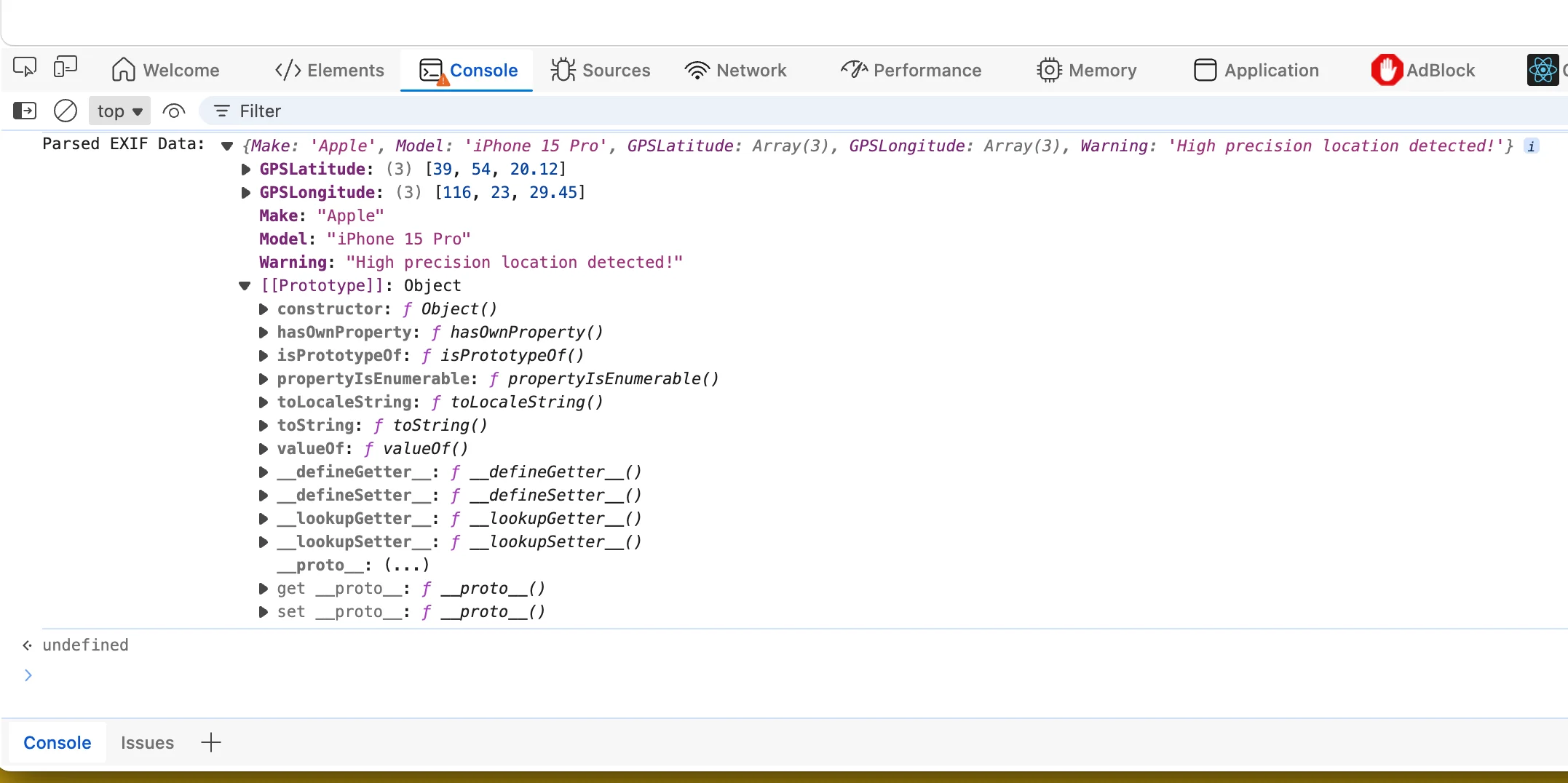Expand the toString entry

[x=264, y=425]
